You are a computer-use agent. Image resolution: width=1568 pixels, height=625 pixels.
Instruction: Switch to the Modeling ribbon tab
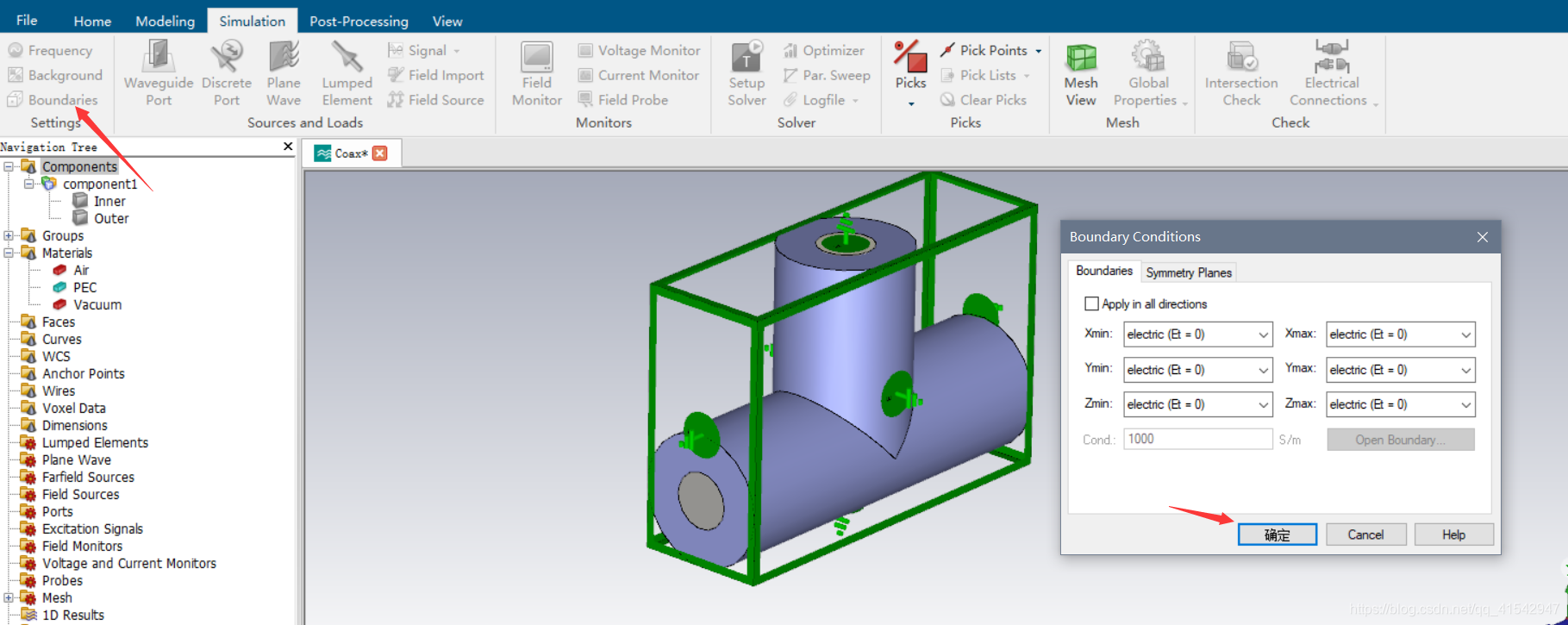[166, 21]
